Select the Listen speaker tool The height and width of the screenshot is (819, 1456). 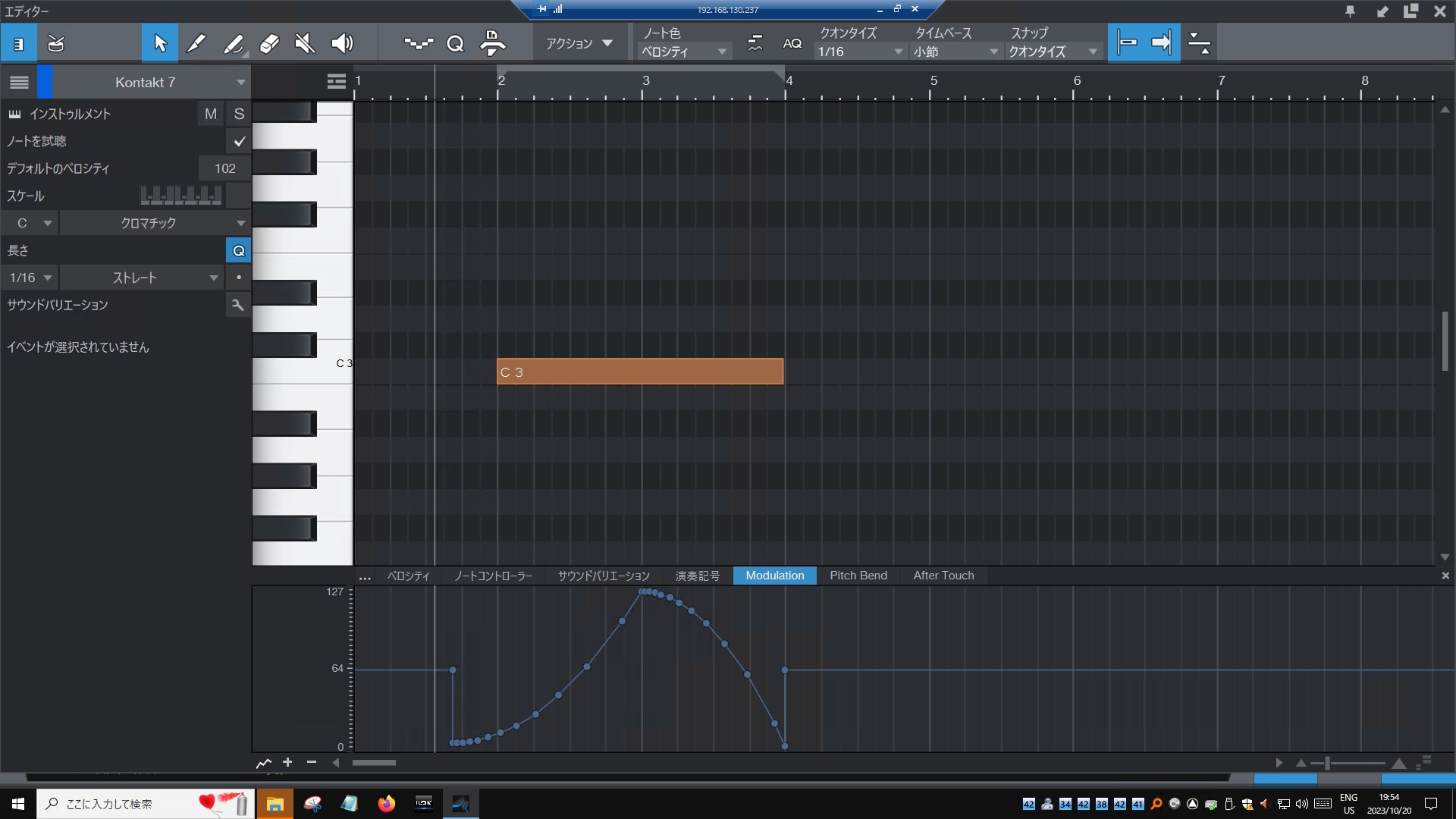342,43
